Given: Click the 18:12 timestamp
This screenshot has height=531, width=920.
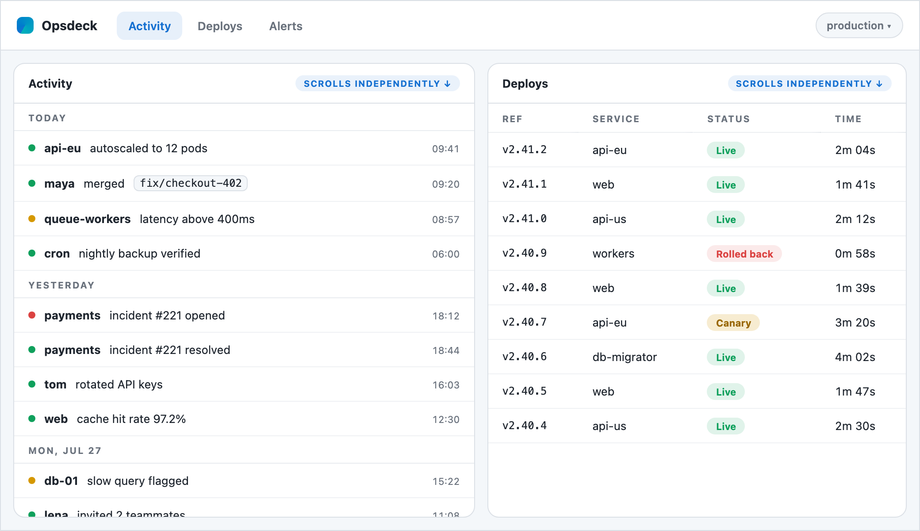Looking at the screenshot, I should (x=445, y=316).
